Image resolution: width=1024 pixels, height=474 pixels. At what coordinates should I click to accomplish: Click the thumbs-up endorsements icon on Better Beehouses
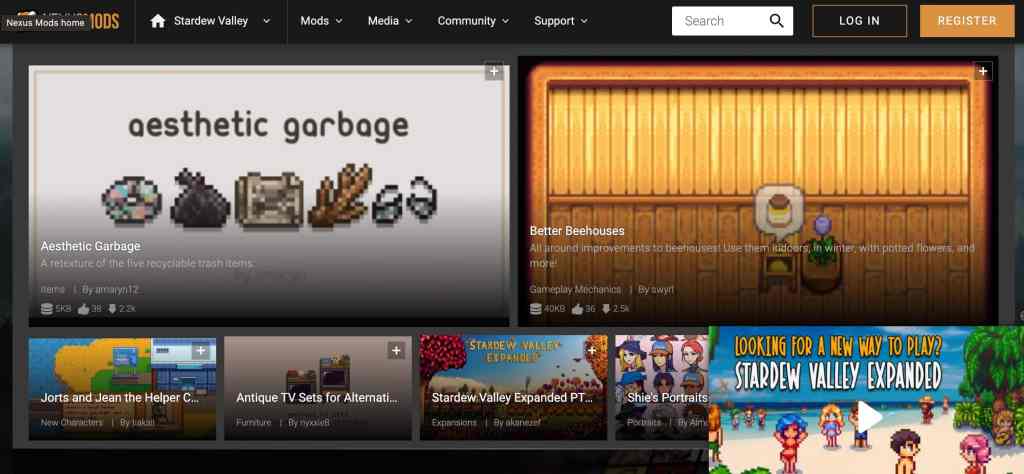coord(577,309)
